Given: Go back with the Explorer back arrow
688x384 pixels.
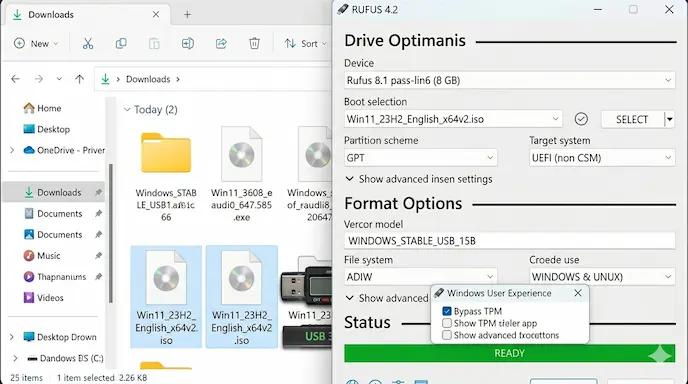Looking at the screenshot, I should 15,79.
